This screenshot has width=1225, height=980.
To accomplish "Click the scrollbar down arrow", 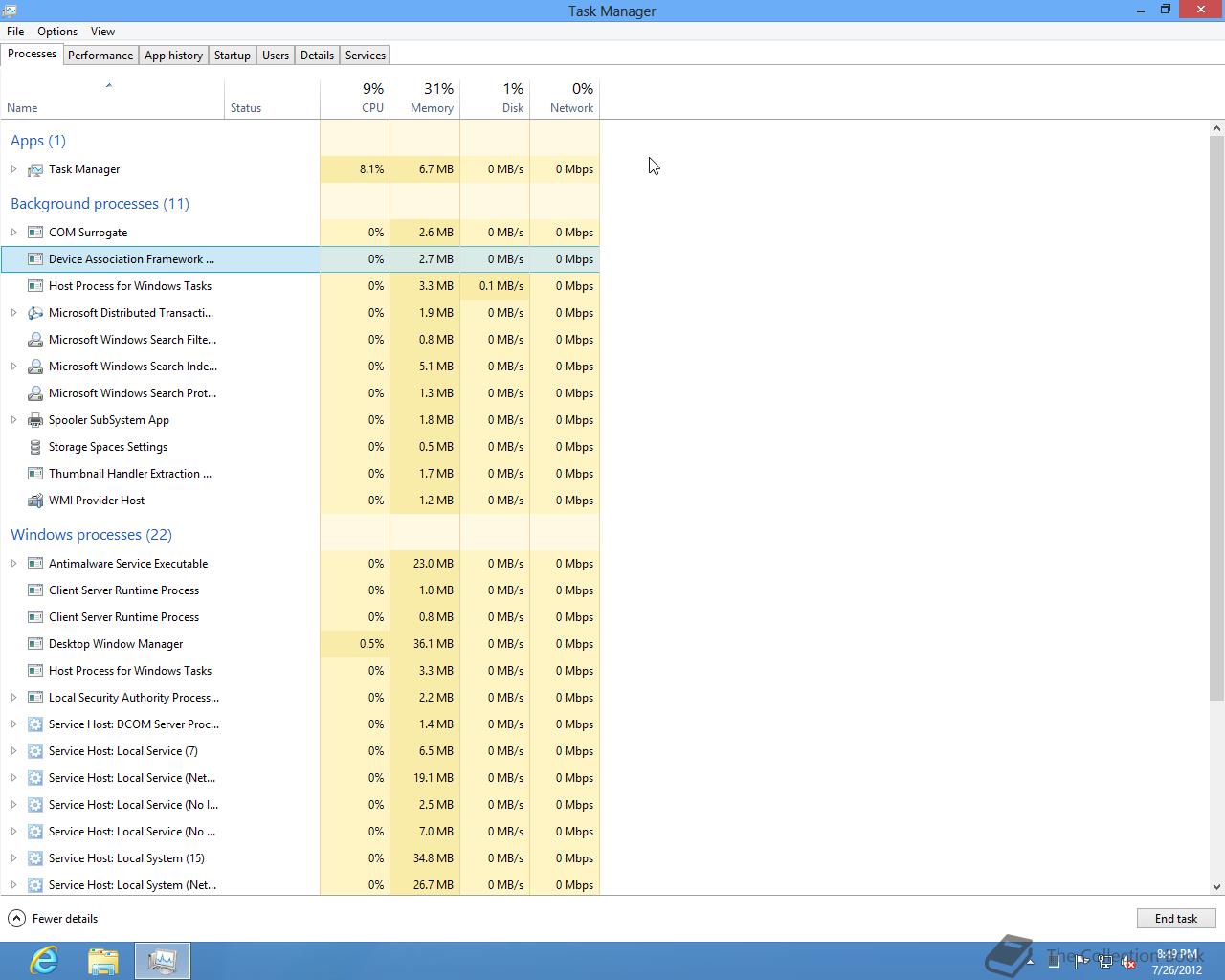I will pos(1217,887).
